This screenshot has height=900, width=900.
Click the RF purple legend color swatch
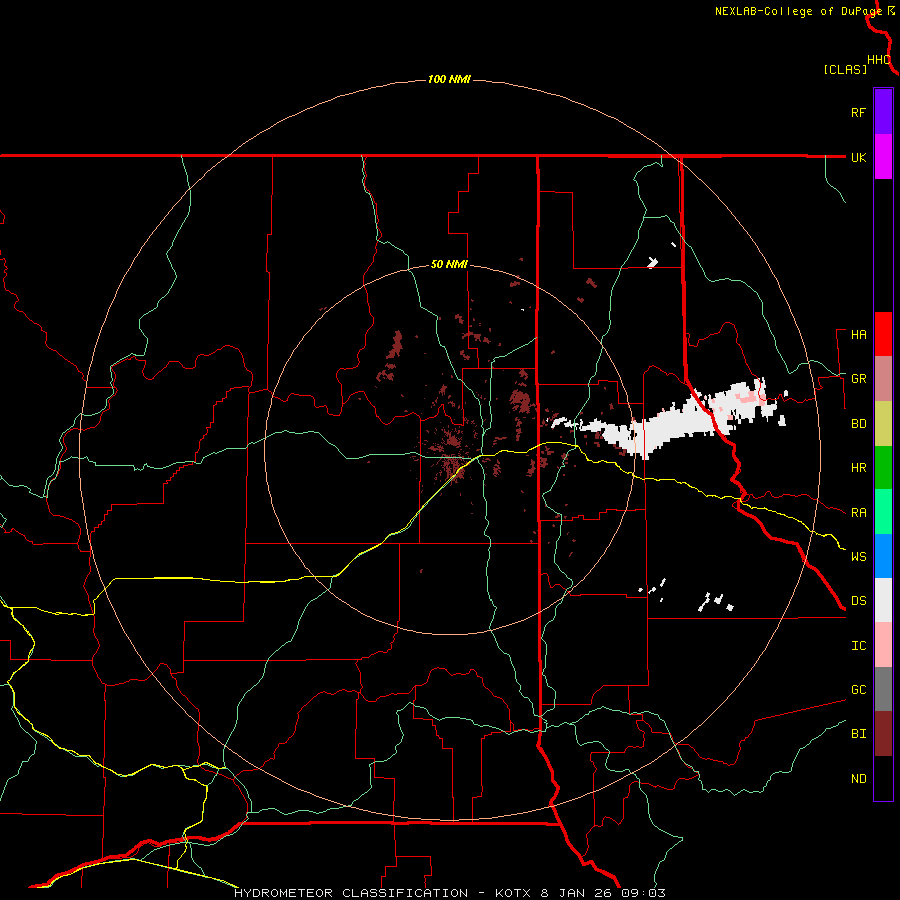click(x=883, y=111)
